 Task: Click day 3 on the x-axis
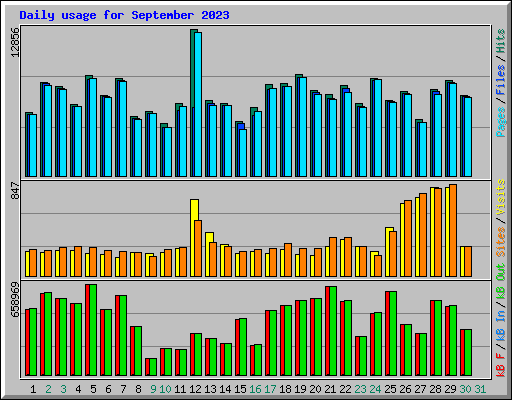[63, 389]
